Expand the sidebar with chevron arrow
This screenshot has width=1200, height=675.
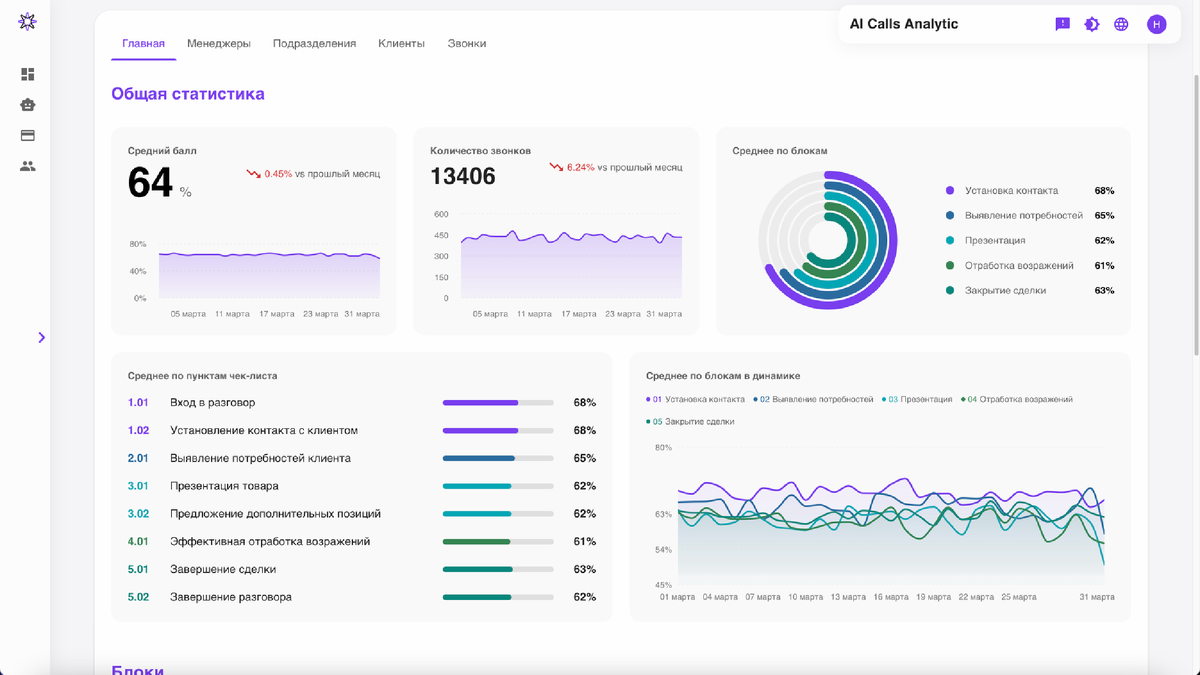41,338
